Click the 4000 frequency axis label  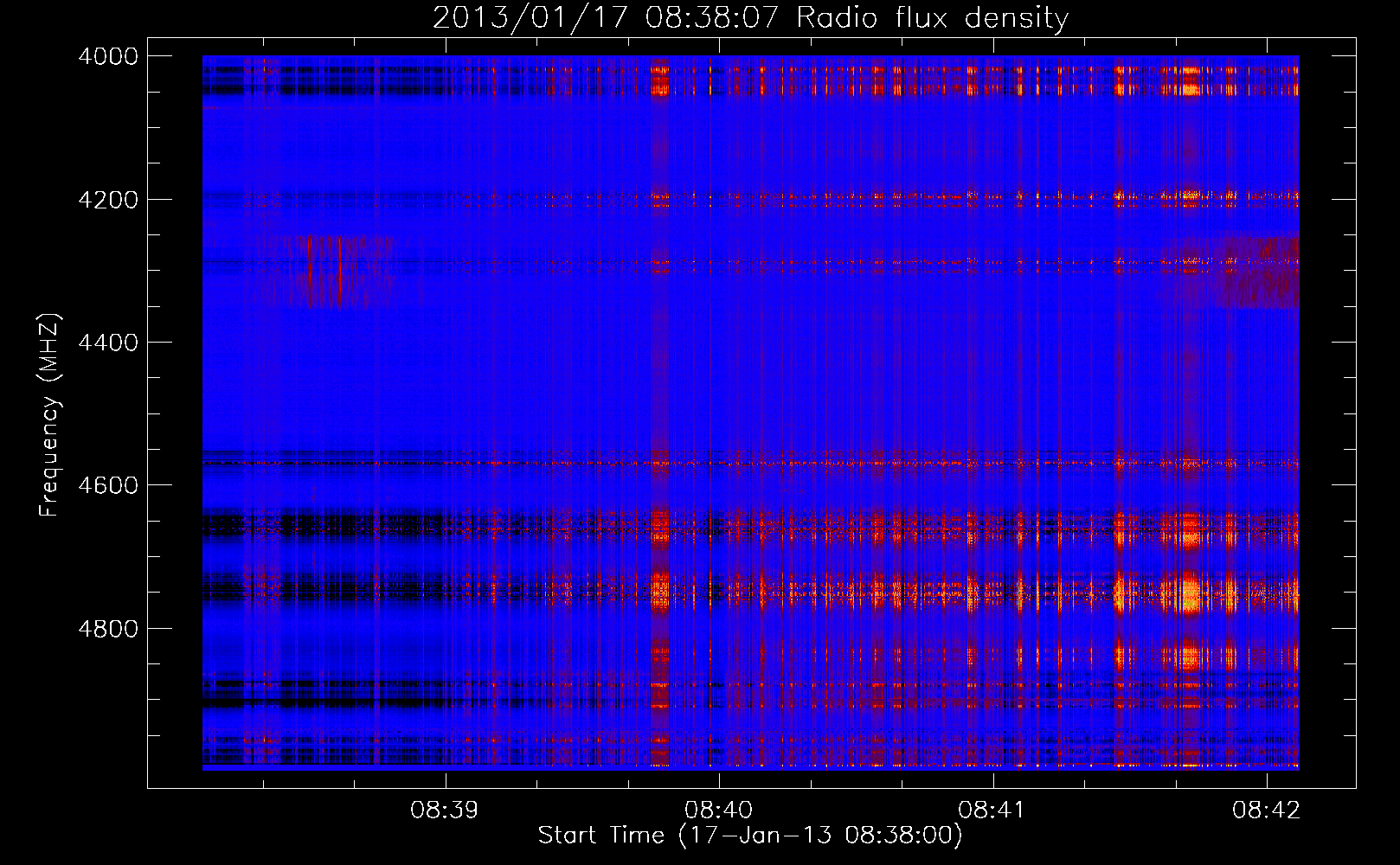(107, 56)
